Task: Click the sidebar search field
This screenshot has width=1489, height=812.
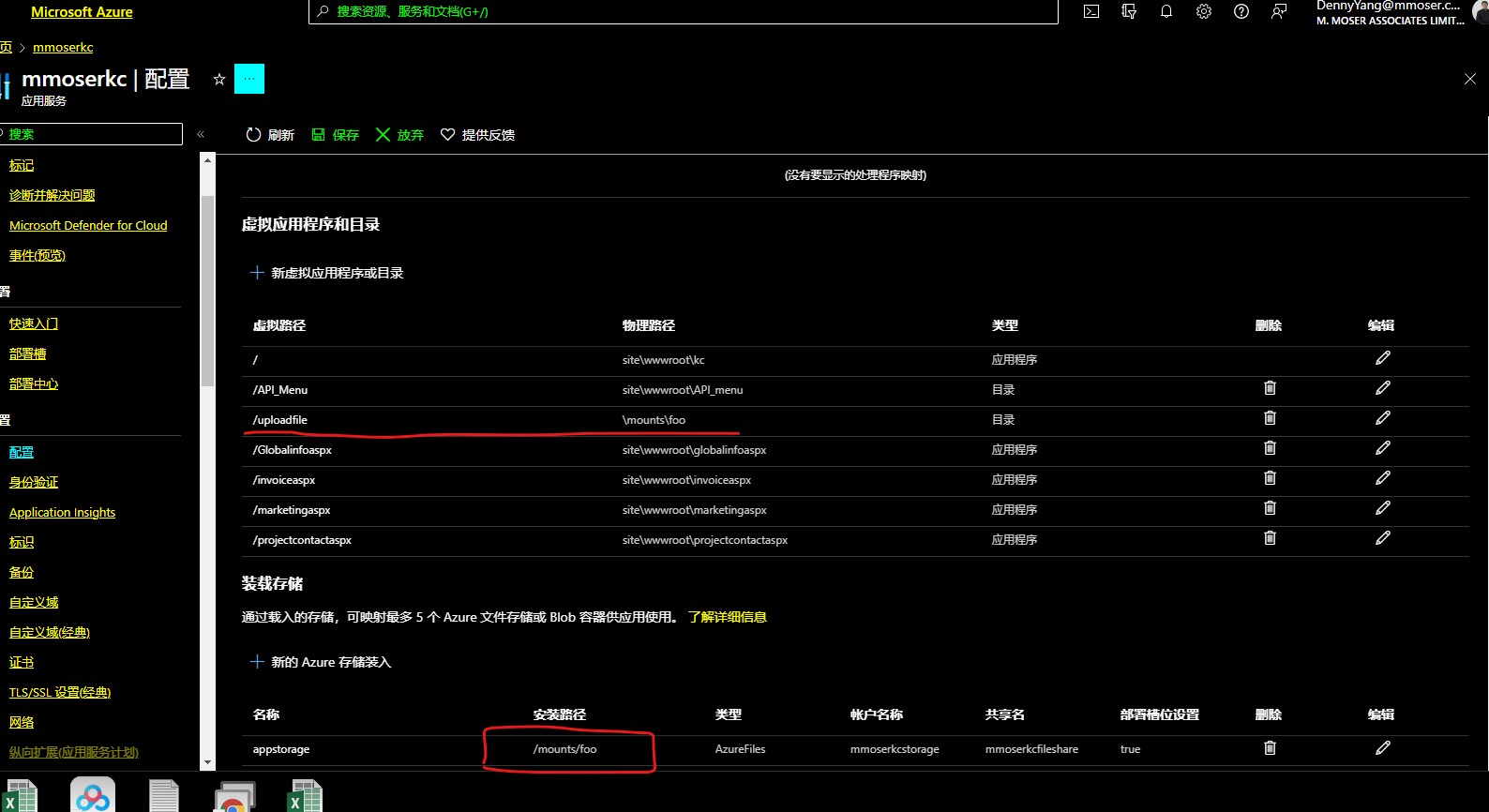Action: tap(91, 134)
